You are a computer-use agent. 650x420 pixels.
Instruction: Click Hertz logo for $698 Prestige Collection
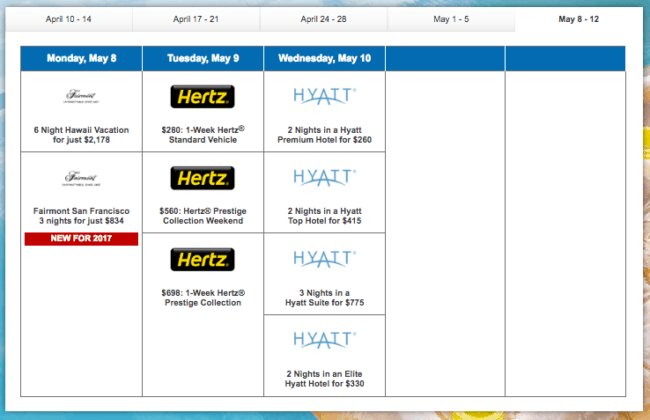[203, 260]
